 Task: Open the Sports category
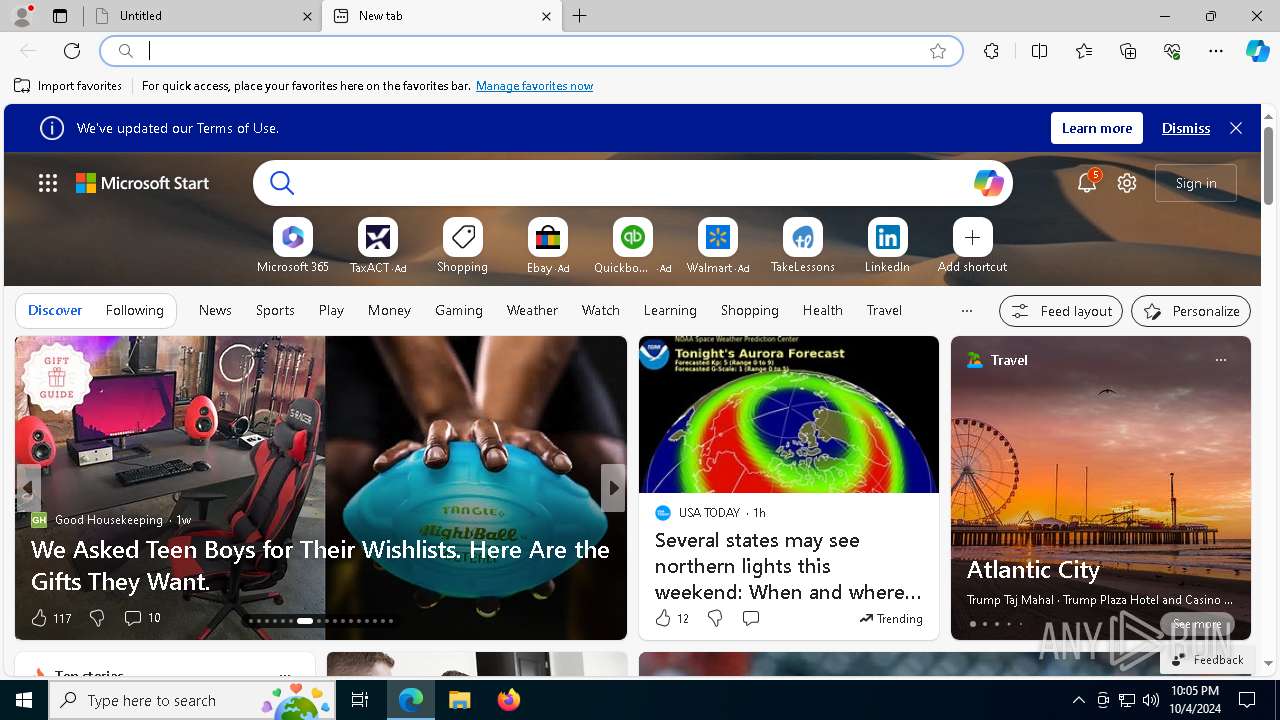pyautogui.click(x=275, y=310)
